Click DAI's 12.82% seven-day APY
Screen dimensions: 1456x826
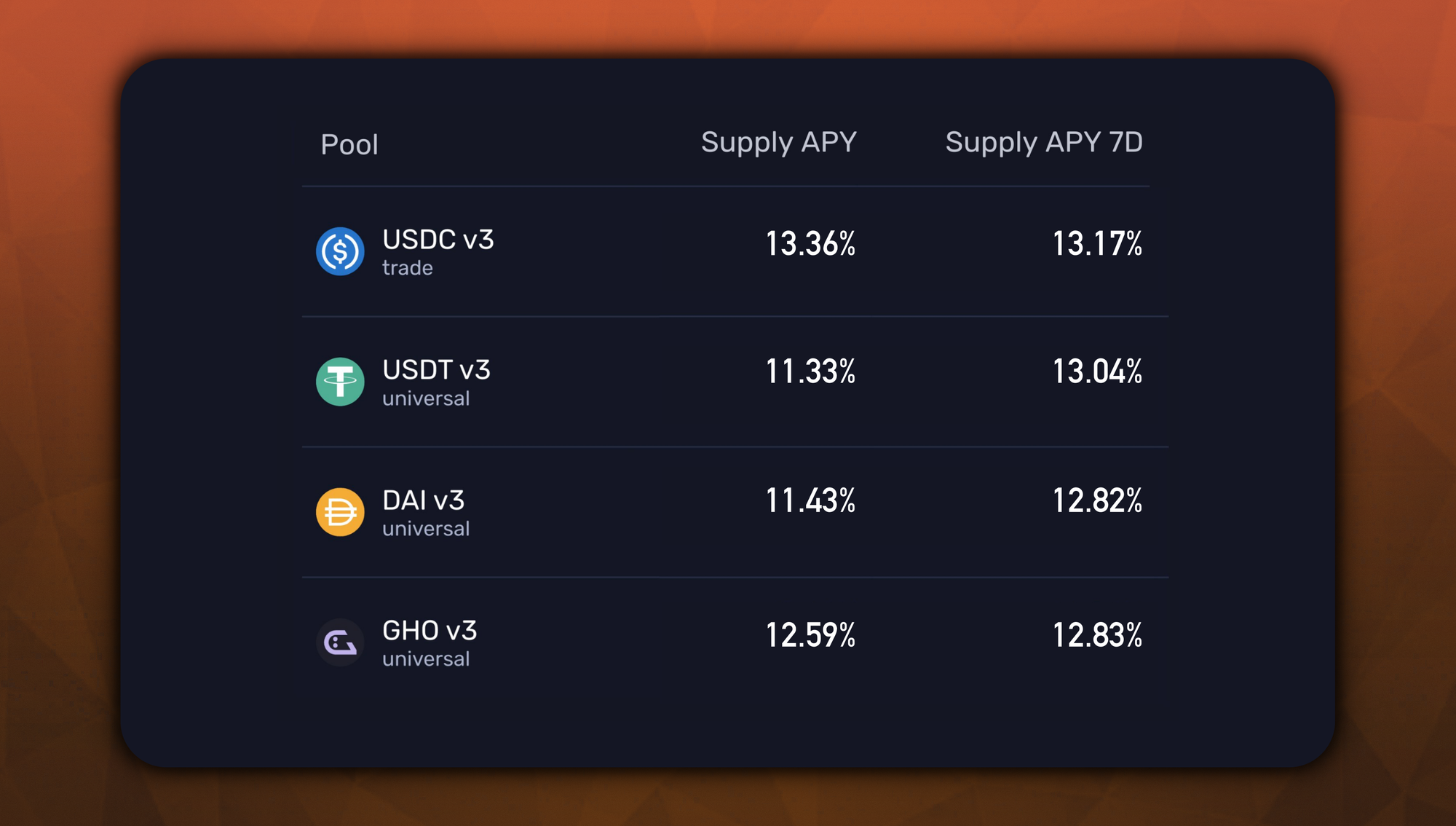1097,501
